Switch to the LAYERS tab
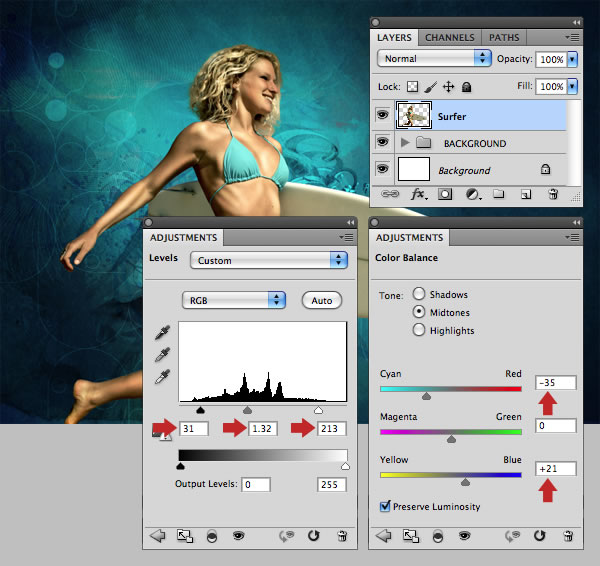Viewport: 600px width, 566px height. click(394, 38)
